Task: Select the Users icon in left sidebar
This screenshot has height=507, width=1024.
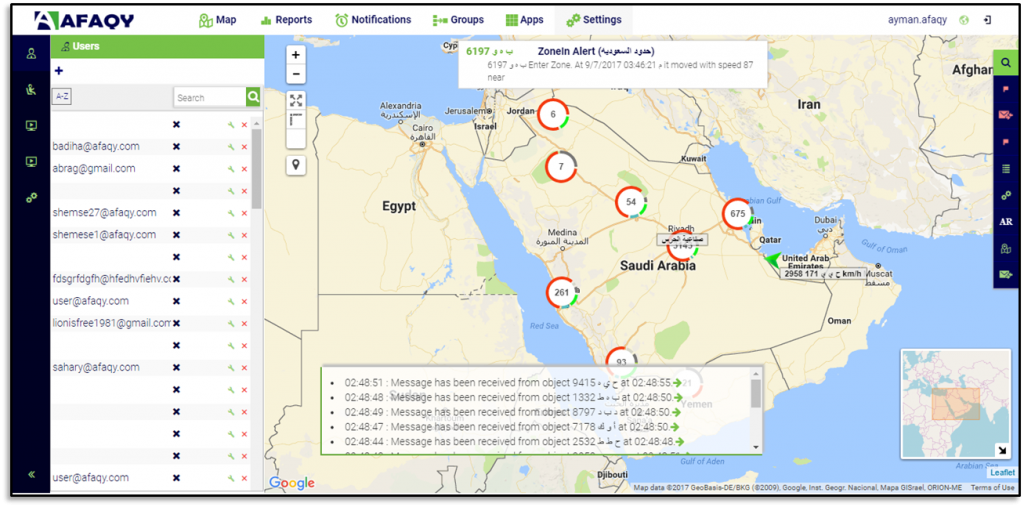Action: pyautogui.click(x=31, y=54)
